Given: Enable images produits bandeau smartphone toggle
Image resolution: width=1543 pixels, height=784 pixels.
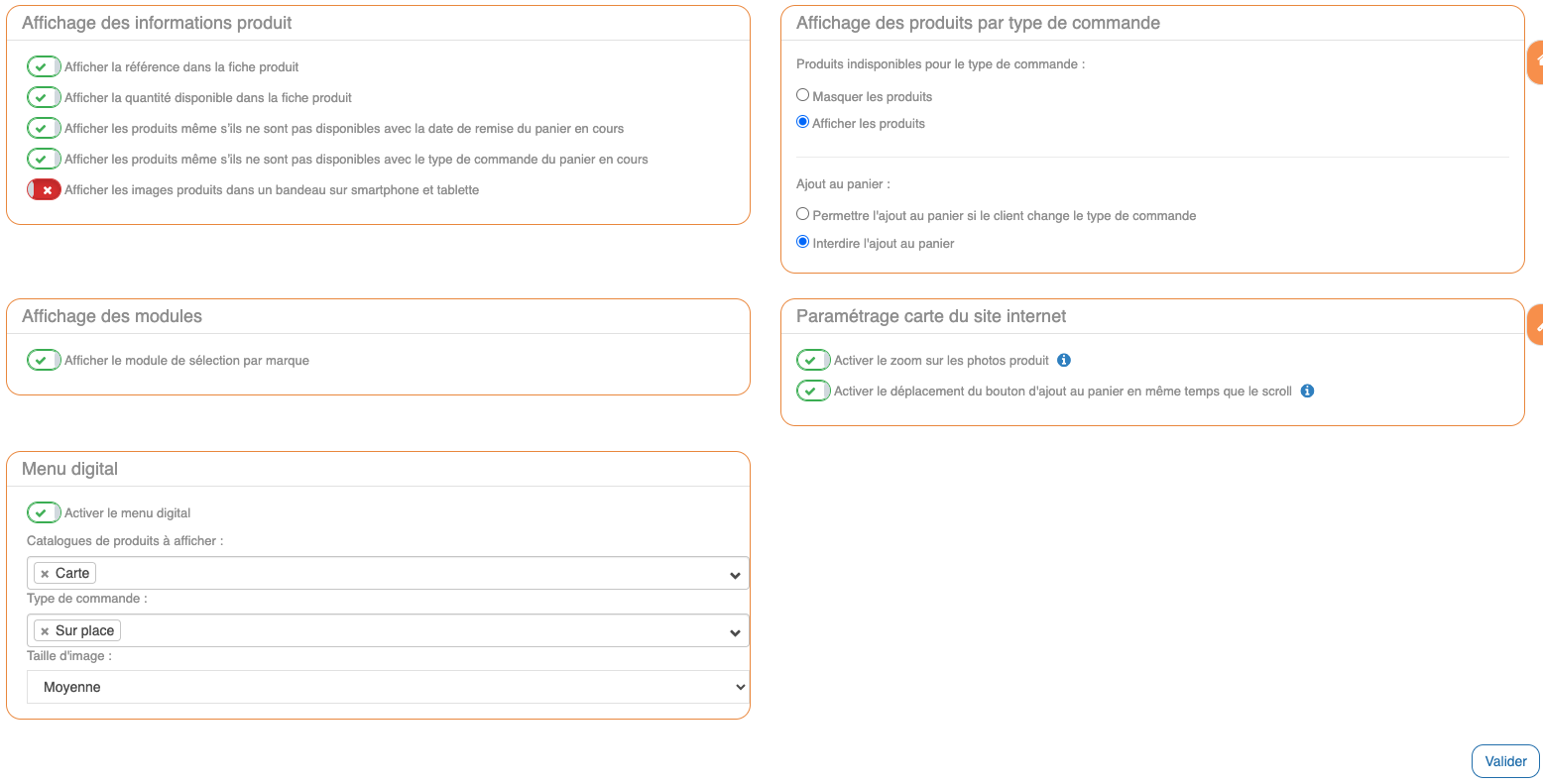Looking at the screenshot, I should 44,190.
